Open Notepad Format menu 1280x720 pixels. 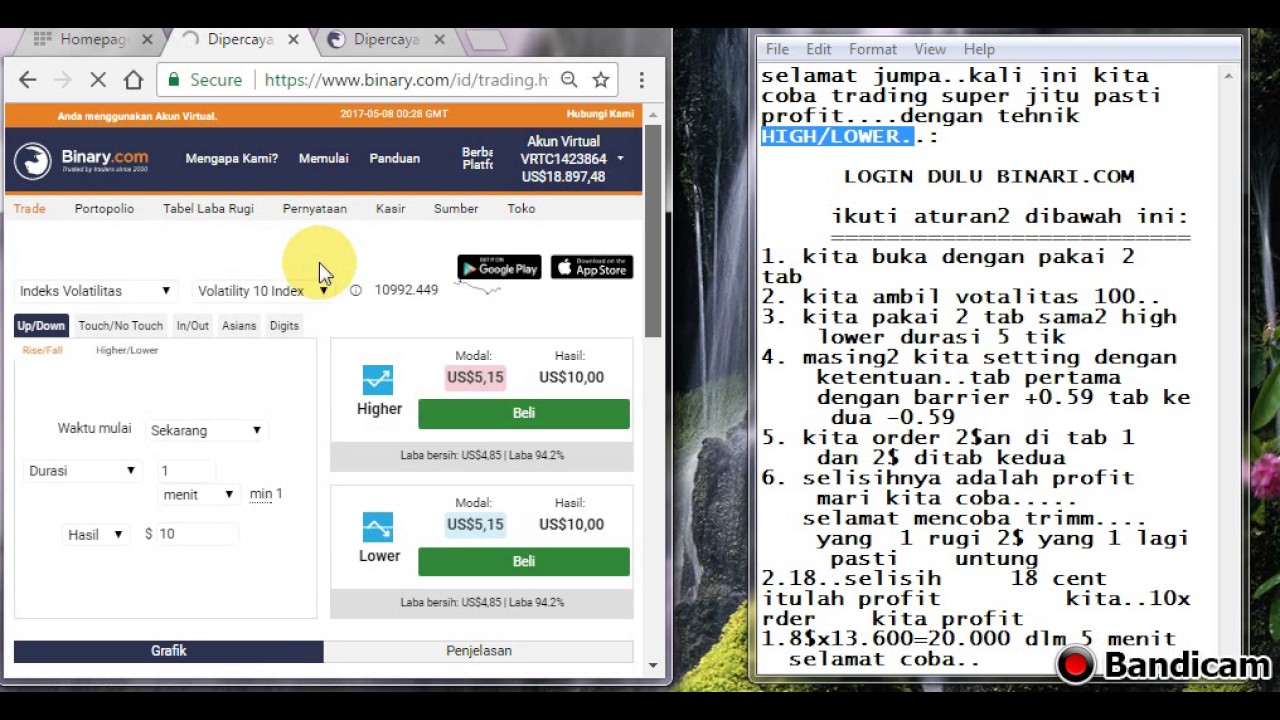pos(873,49)
